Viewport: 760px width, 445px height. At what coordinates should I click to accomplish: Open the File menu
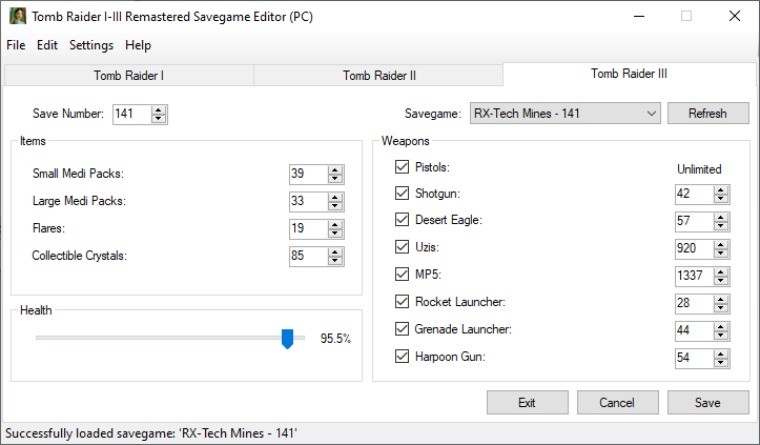point(16,45)
